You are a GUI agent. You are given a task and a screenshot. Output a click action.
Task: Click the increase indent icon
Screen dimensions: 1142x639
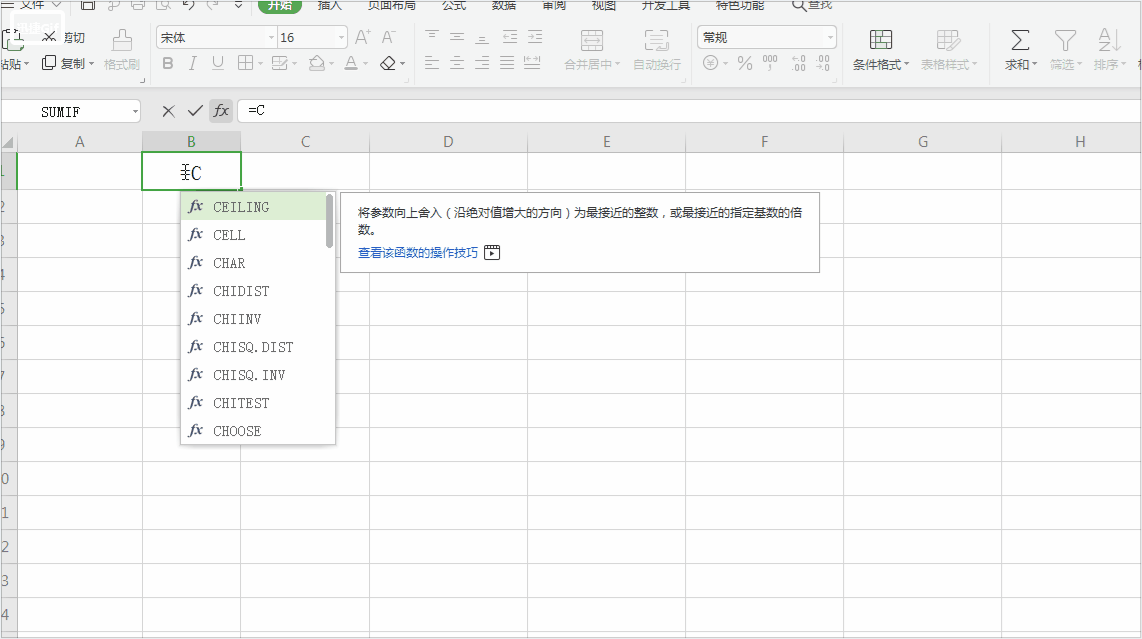pos(535,36)
